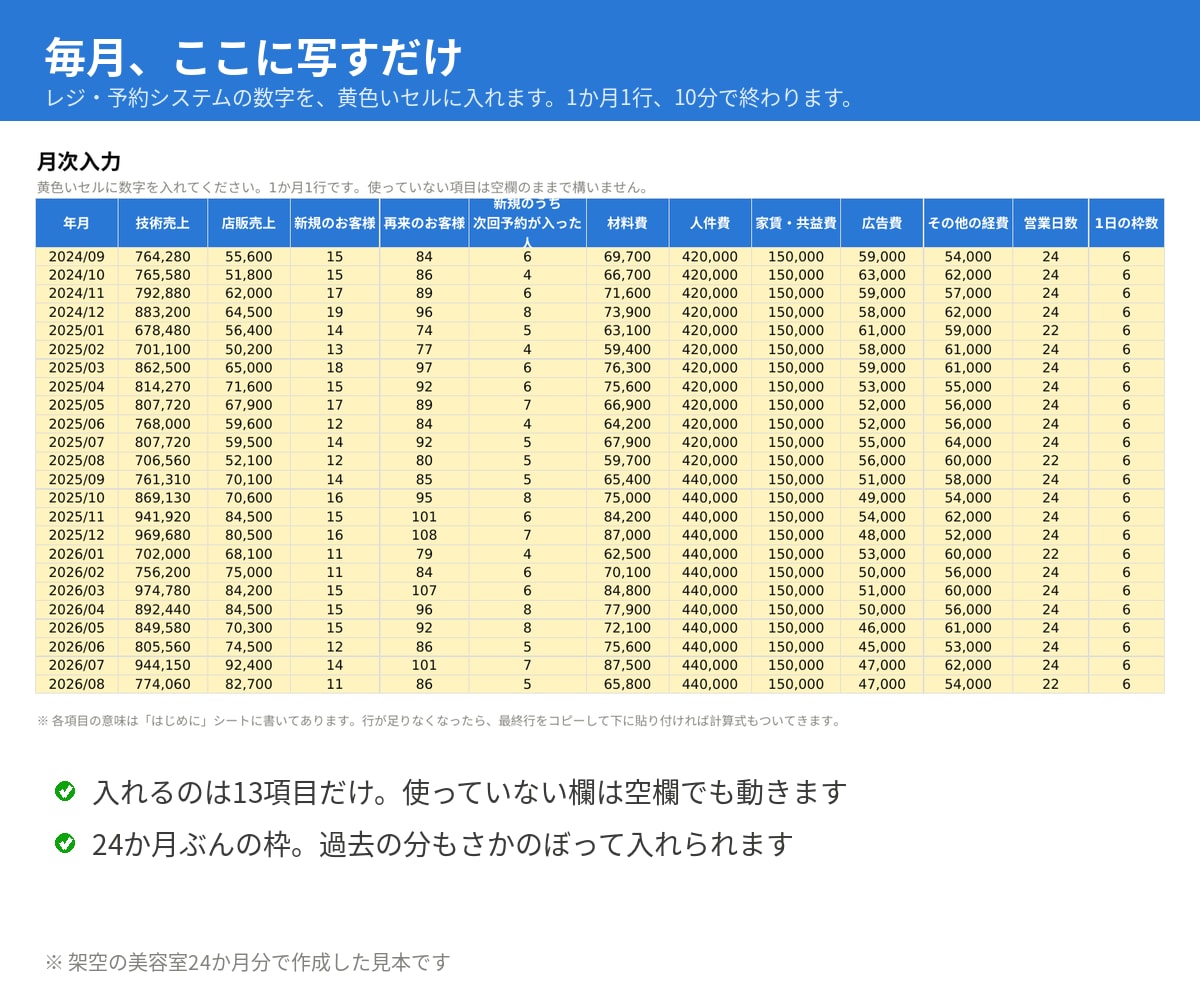1200x990 pixels.
Task: Click the 黄色いセルに数字を入れてください instruction line
Action: pyautogui.click(x=343, y=187)
